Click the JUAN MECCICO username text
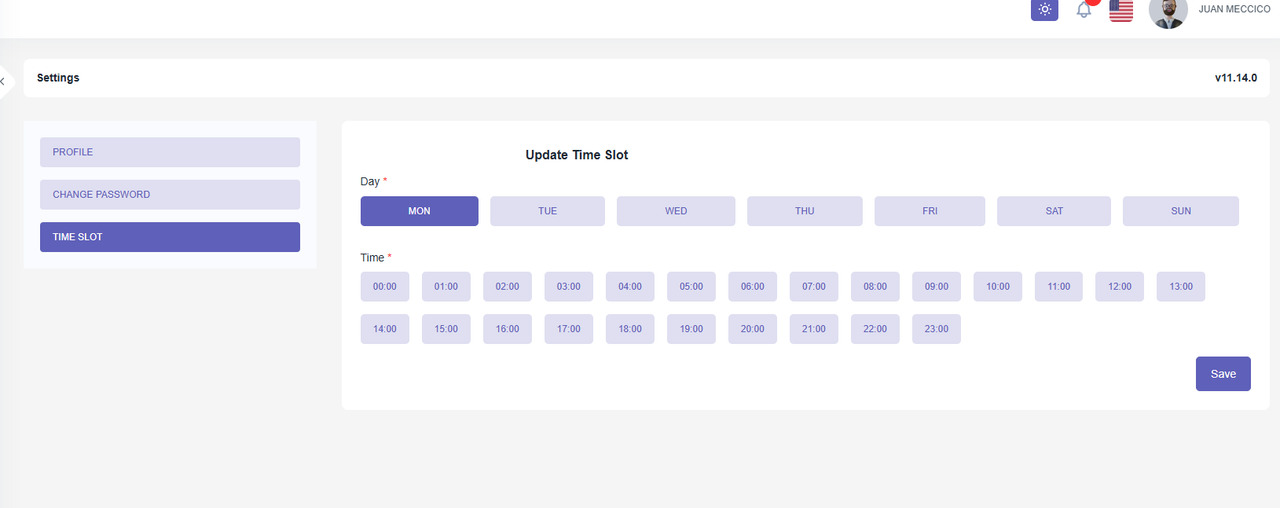1280x508 pixels. pos(1234,9)
